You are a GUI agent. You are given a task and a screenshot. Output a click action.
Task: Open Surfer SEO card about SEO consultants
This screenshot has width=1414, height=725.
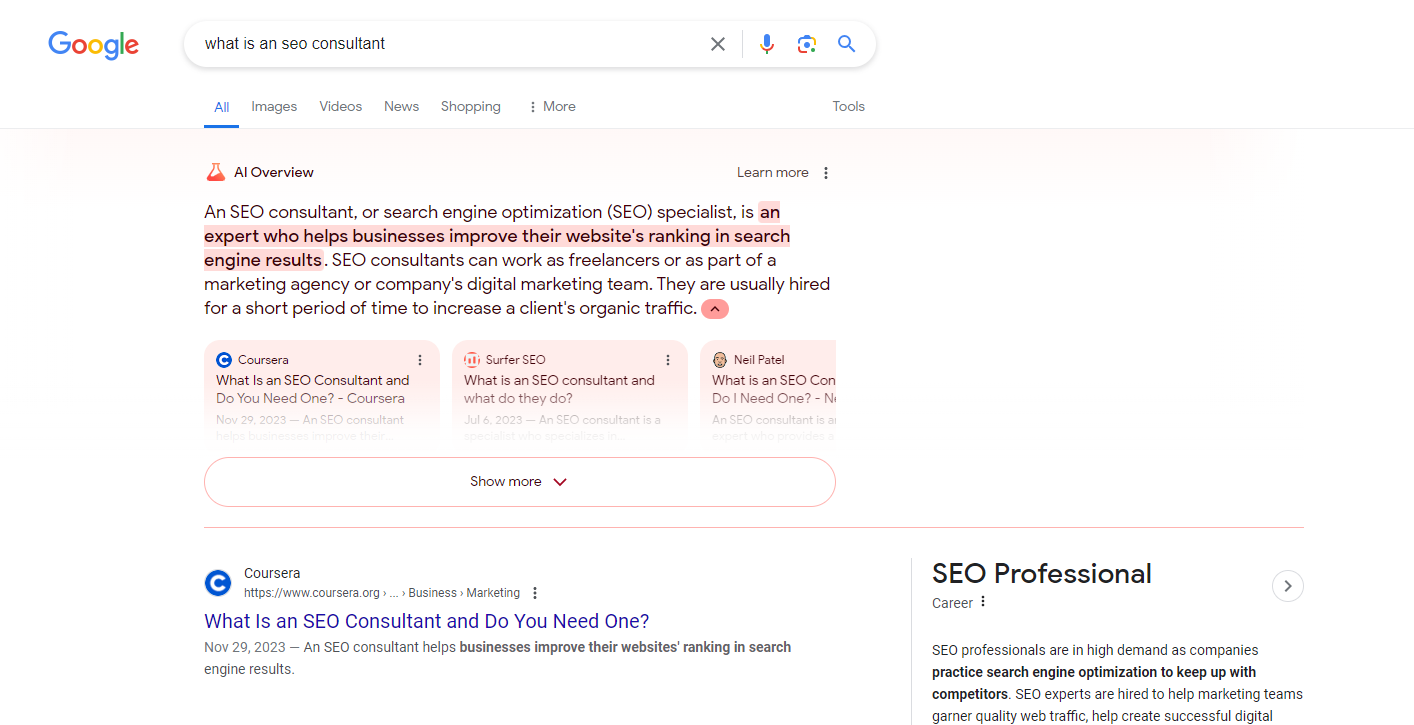click(570, 395)
